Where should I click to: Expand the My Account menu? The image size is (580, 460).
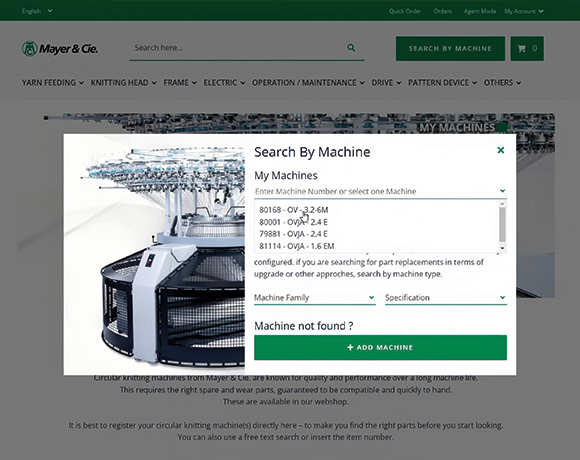524,11
